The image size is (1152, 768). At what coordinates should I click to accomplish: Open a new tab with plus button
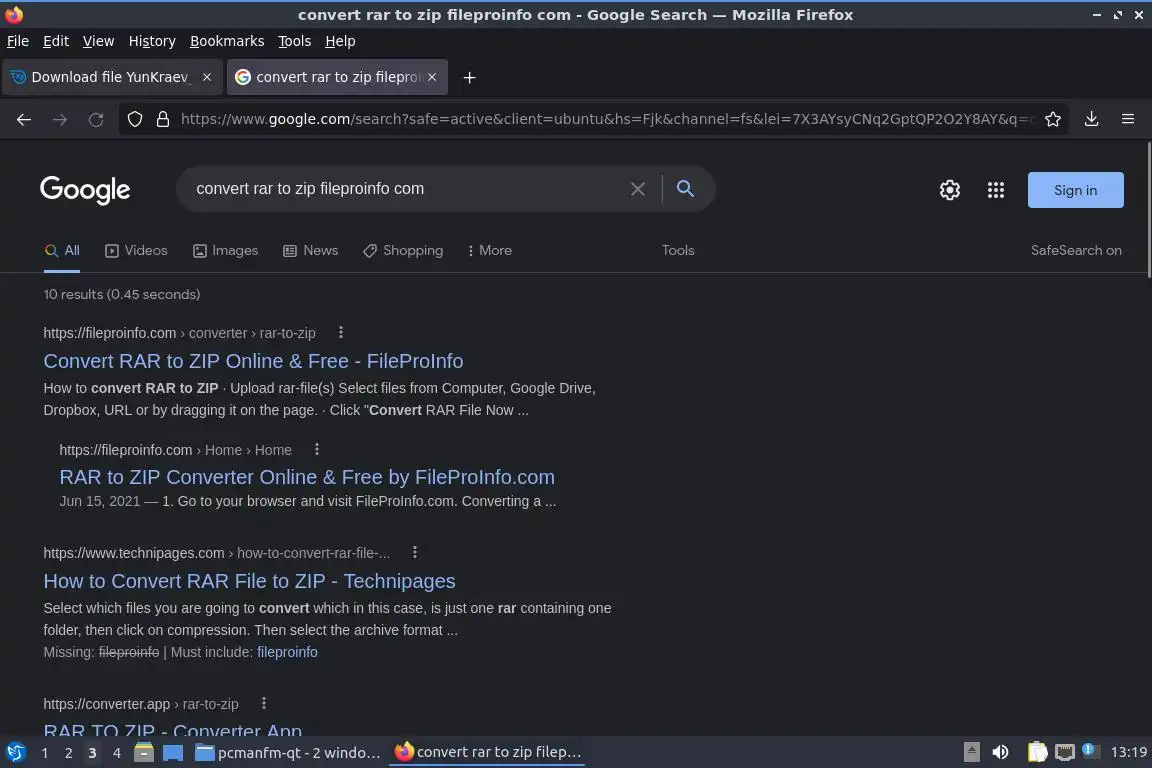click(x=469, y=77)
